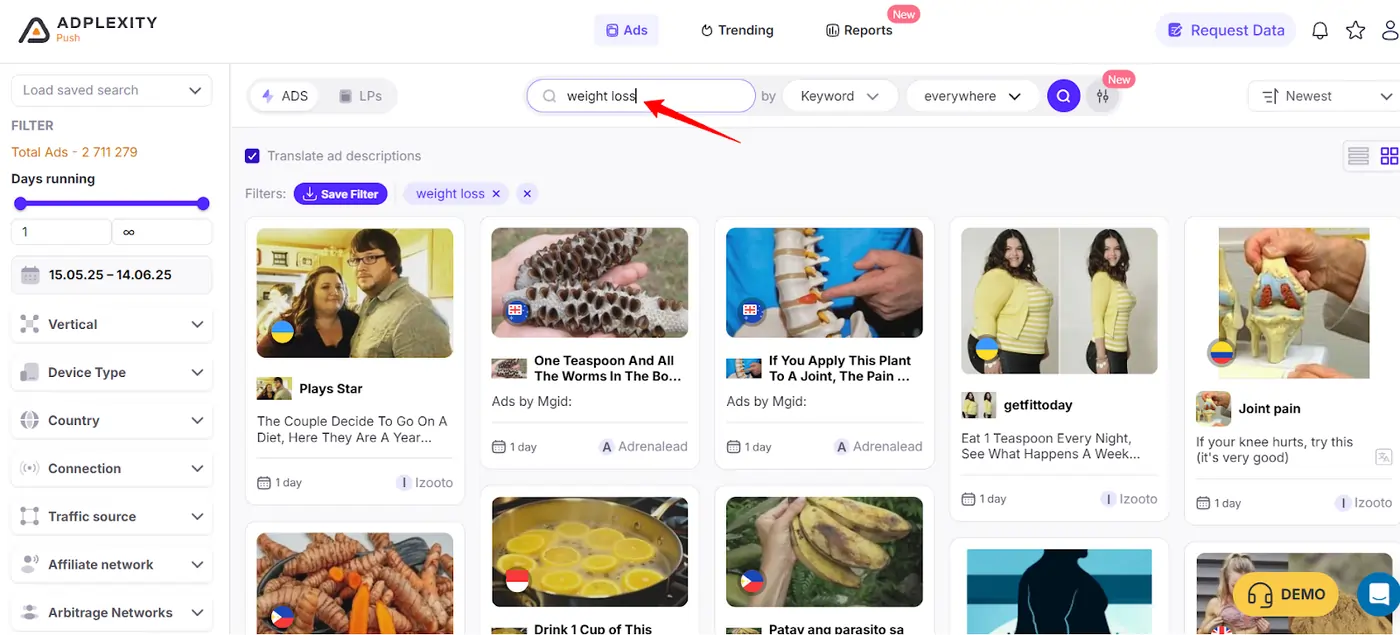Open the spine model ad thumbnail
This screenshot has width=1400, height=635.
tap(824, 282)
